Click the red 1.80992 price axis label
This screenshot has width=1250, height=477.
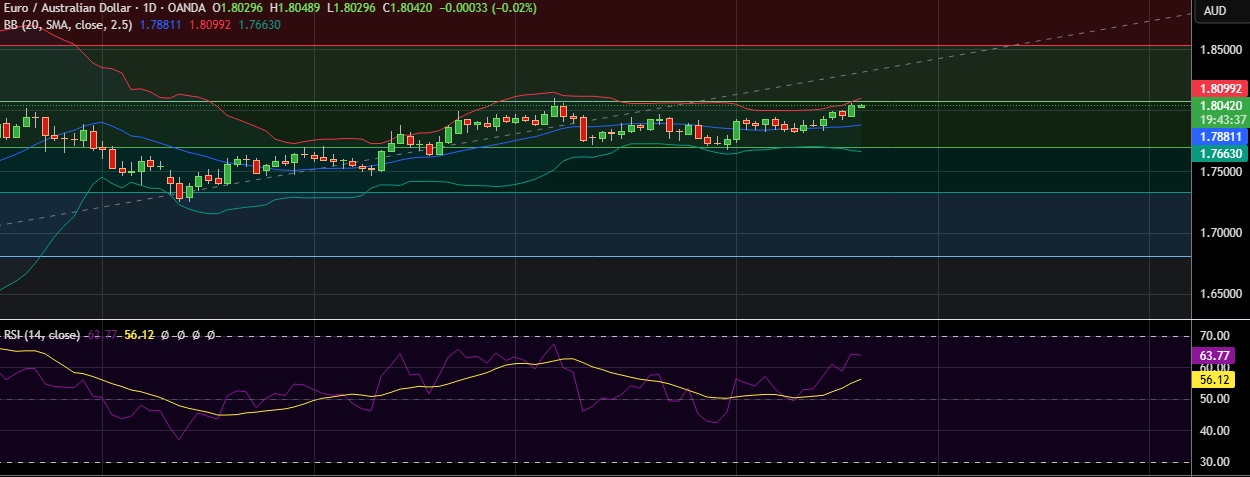point(1220,89)
